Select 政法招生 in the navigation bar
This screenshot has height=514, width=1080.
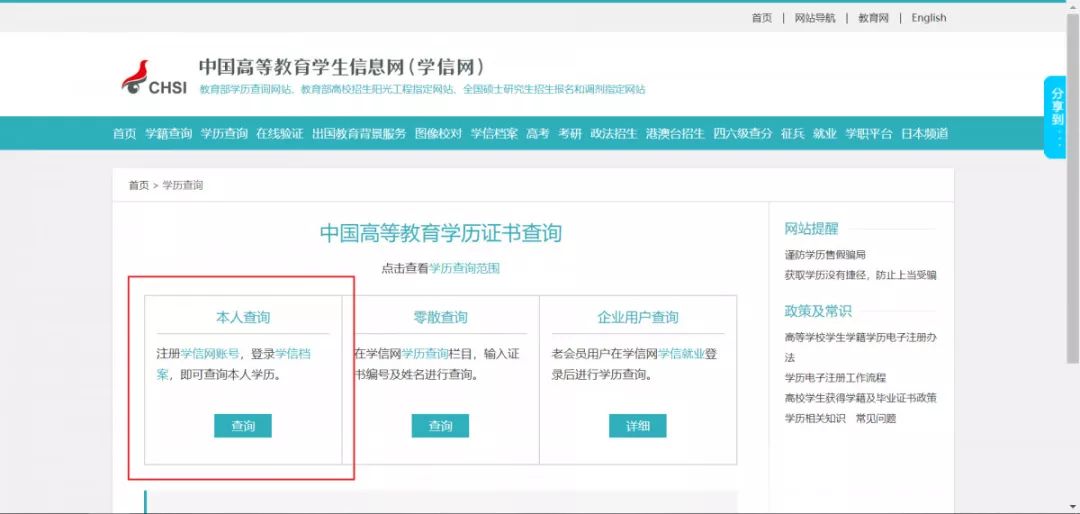tap(614, 134)
